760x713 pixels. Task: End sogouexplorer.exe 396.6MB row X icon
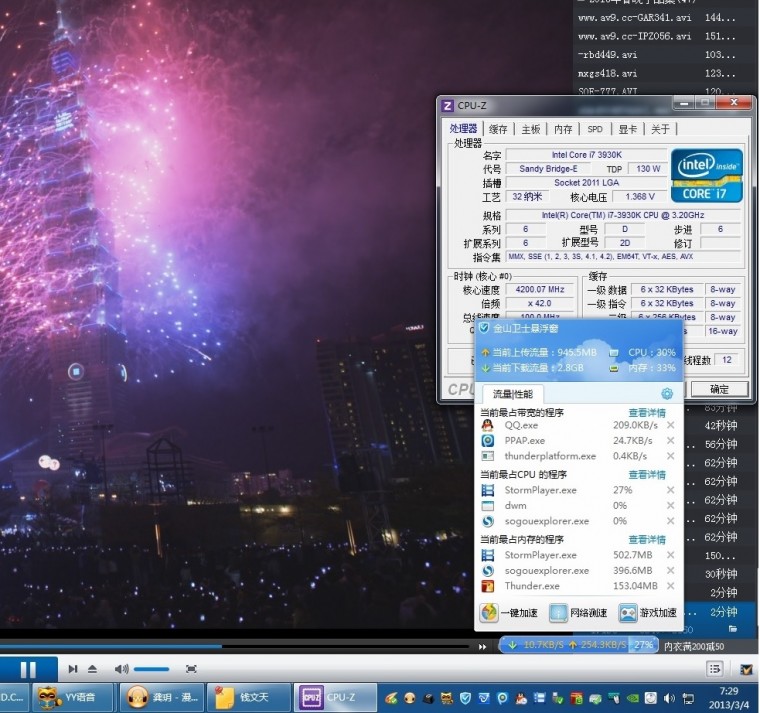coord(671,570)
